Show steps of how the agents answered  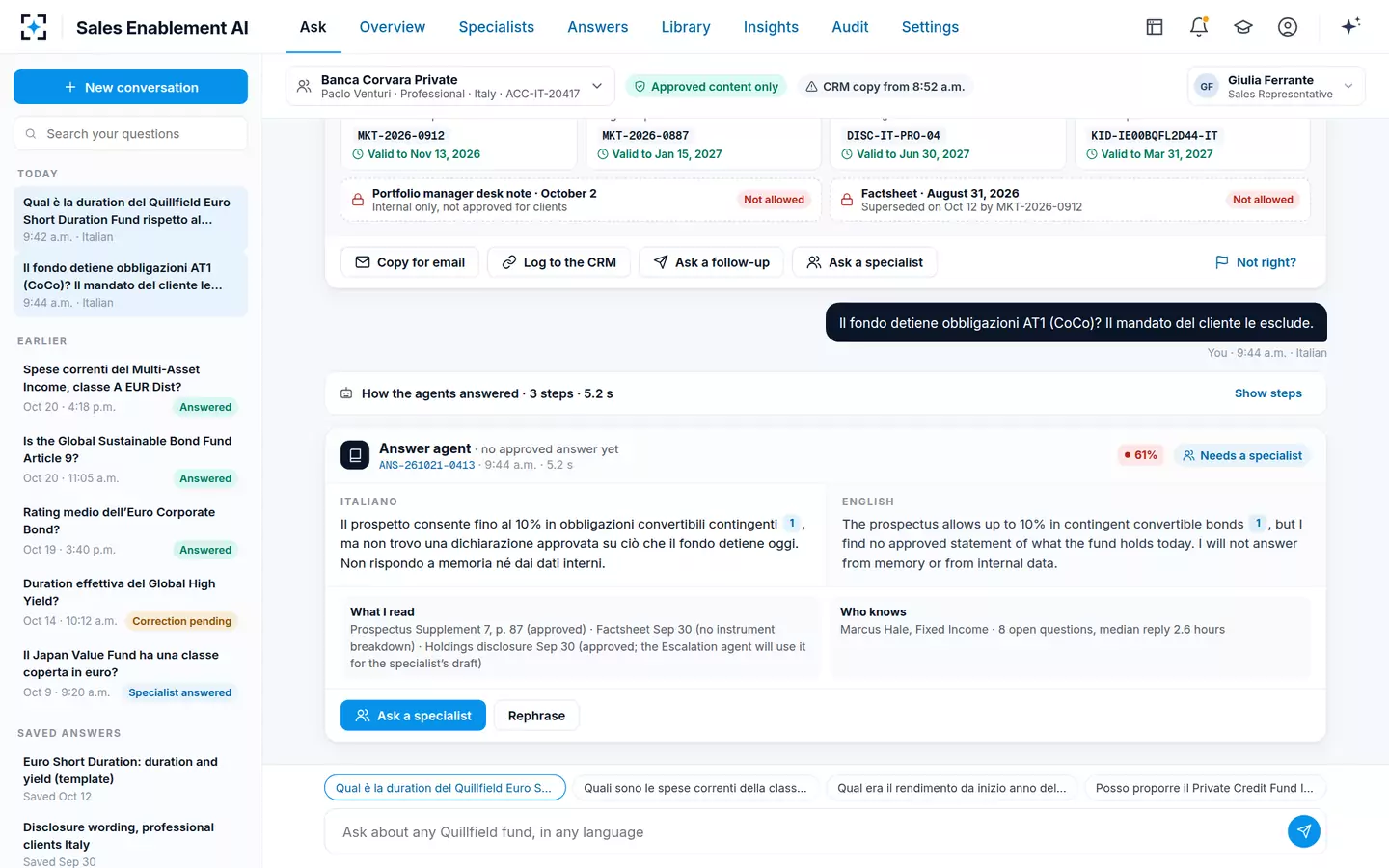1268,393
